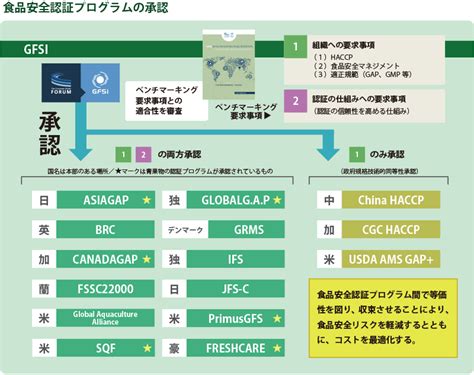Click the small purple 2 box beside の両方承認

143,155
